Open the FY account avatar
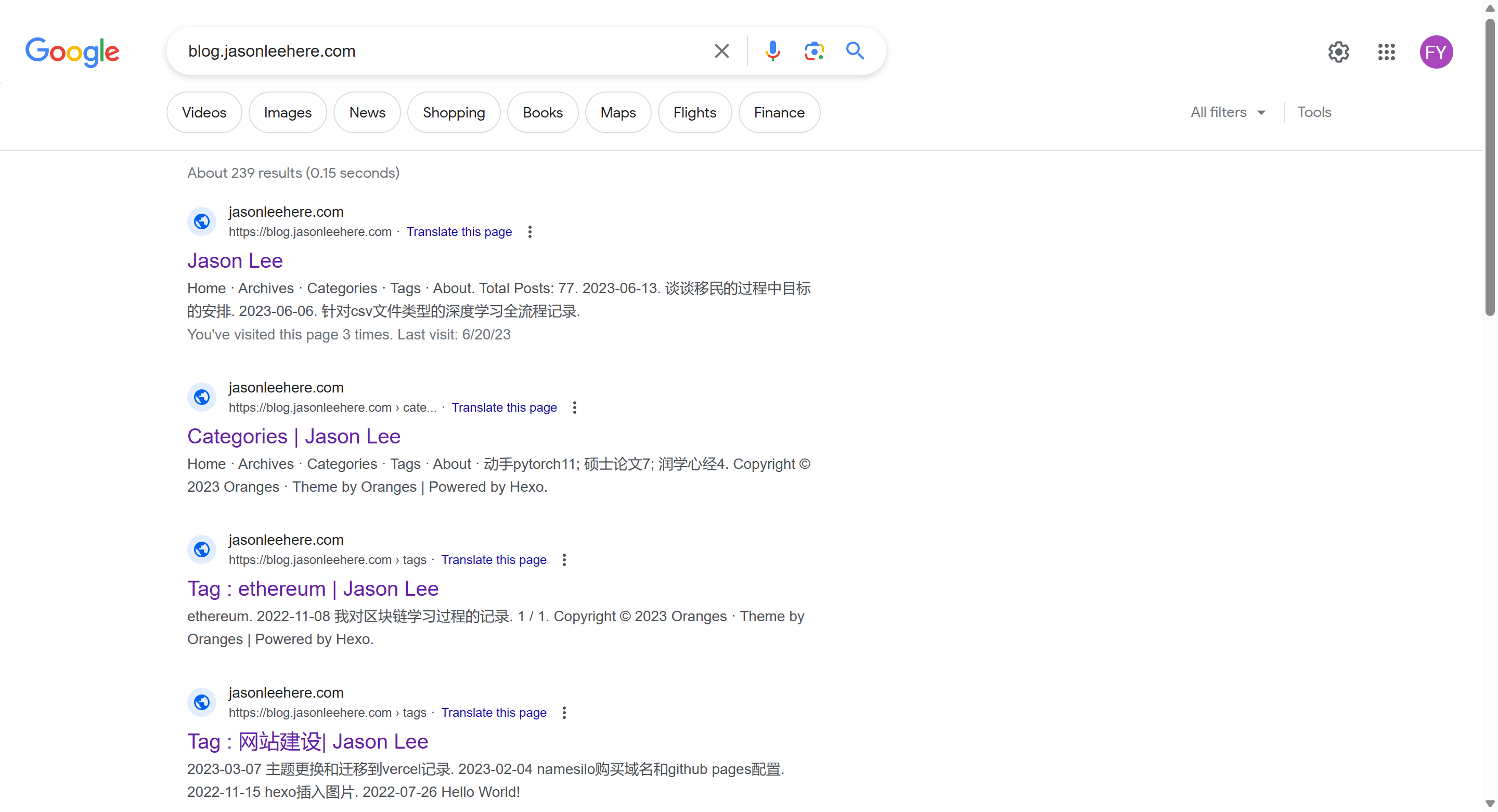 [x=1436, y=53]
